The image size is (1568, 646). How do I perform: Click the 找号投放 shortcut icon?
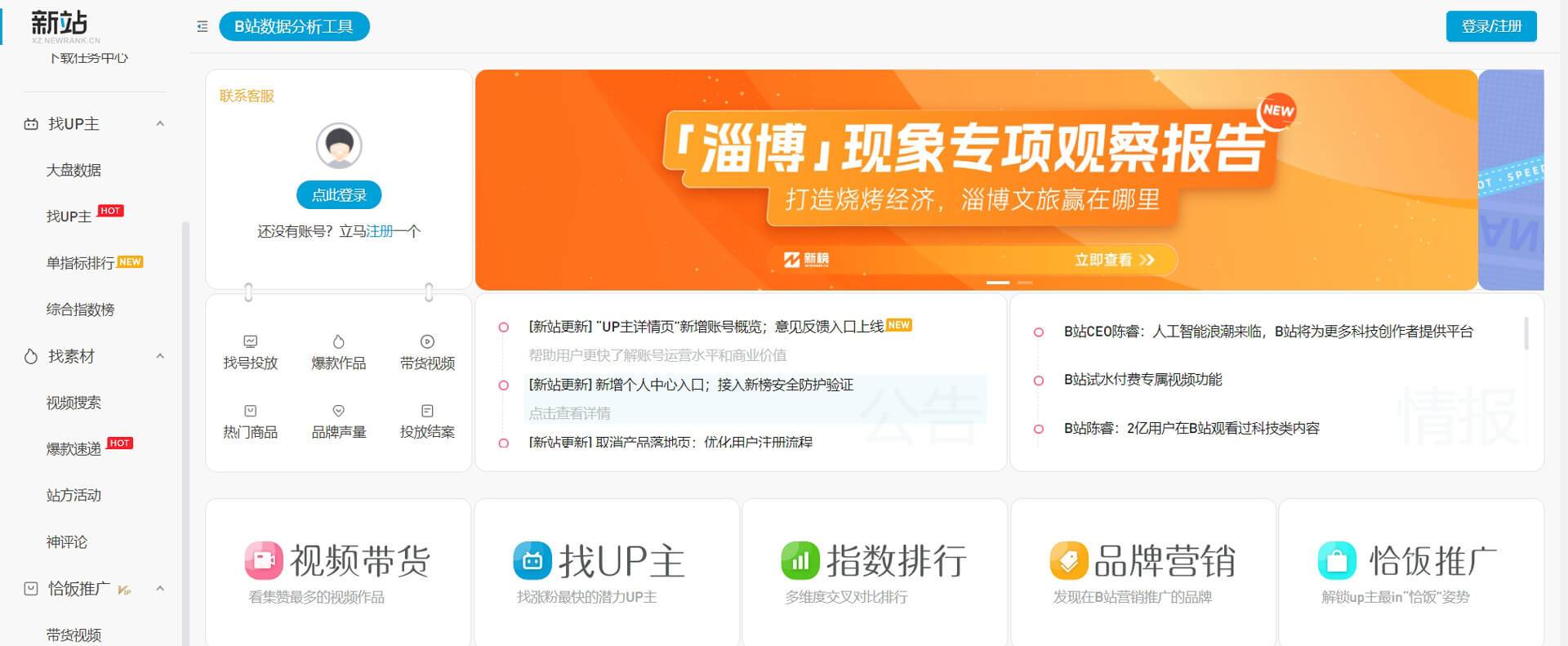pyautogui.click(x=251, y=342)
